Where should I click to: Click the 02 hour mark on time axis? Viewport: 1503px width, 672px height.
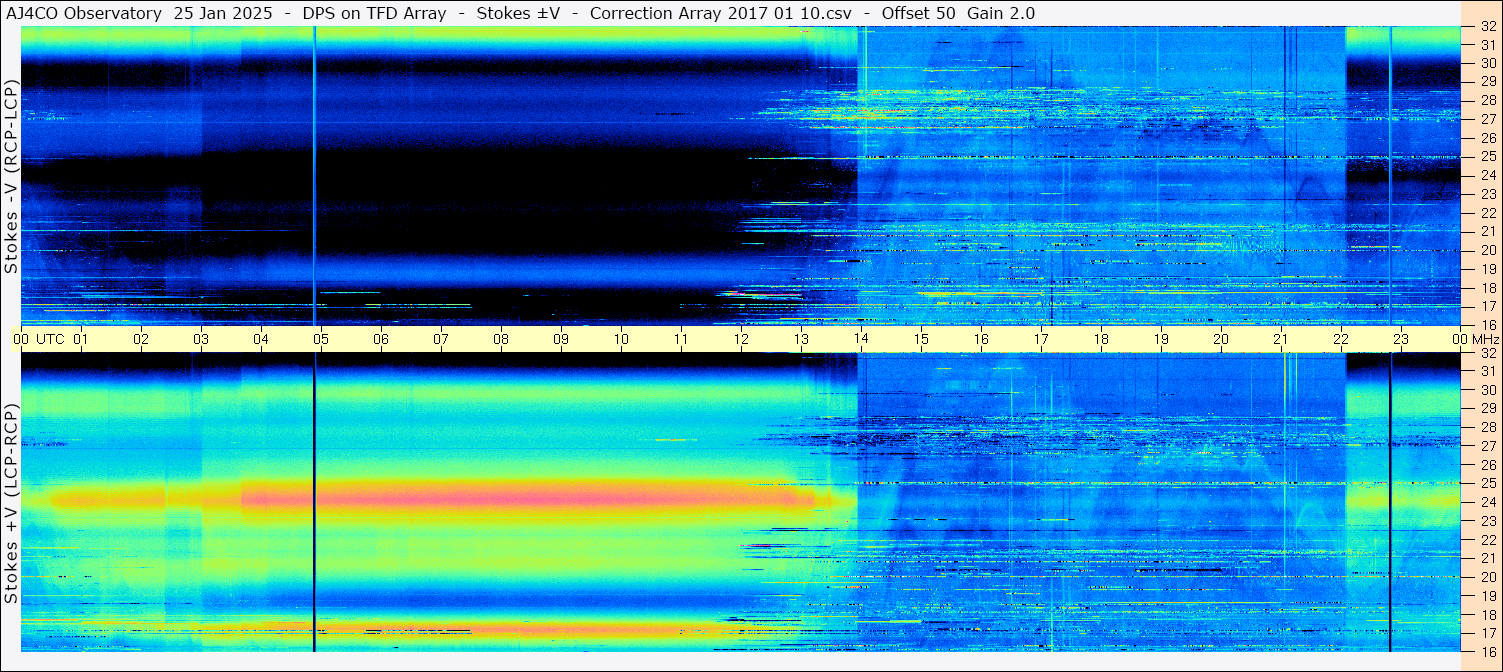tap(141, 339)
